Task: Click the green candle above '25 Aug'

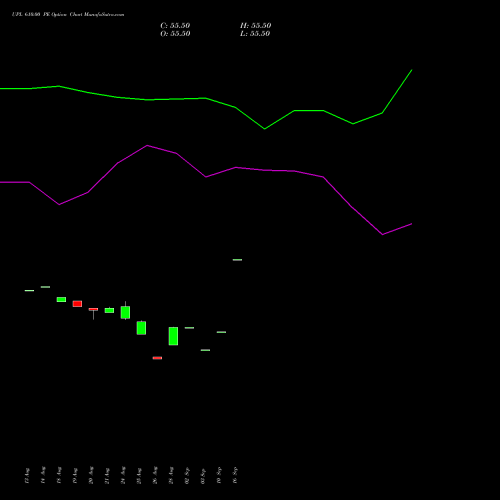Action: point(141,328)
